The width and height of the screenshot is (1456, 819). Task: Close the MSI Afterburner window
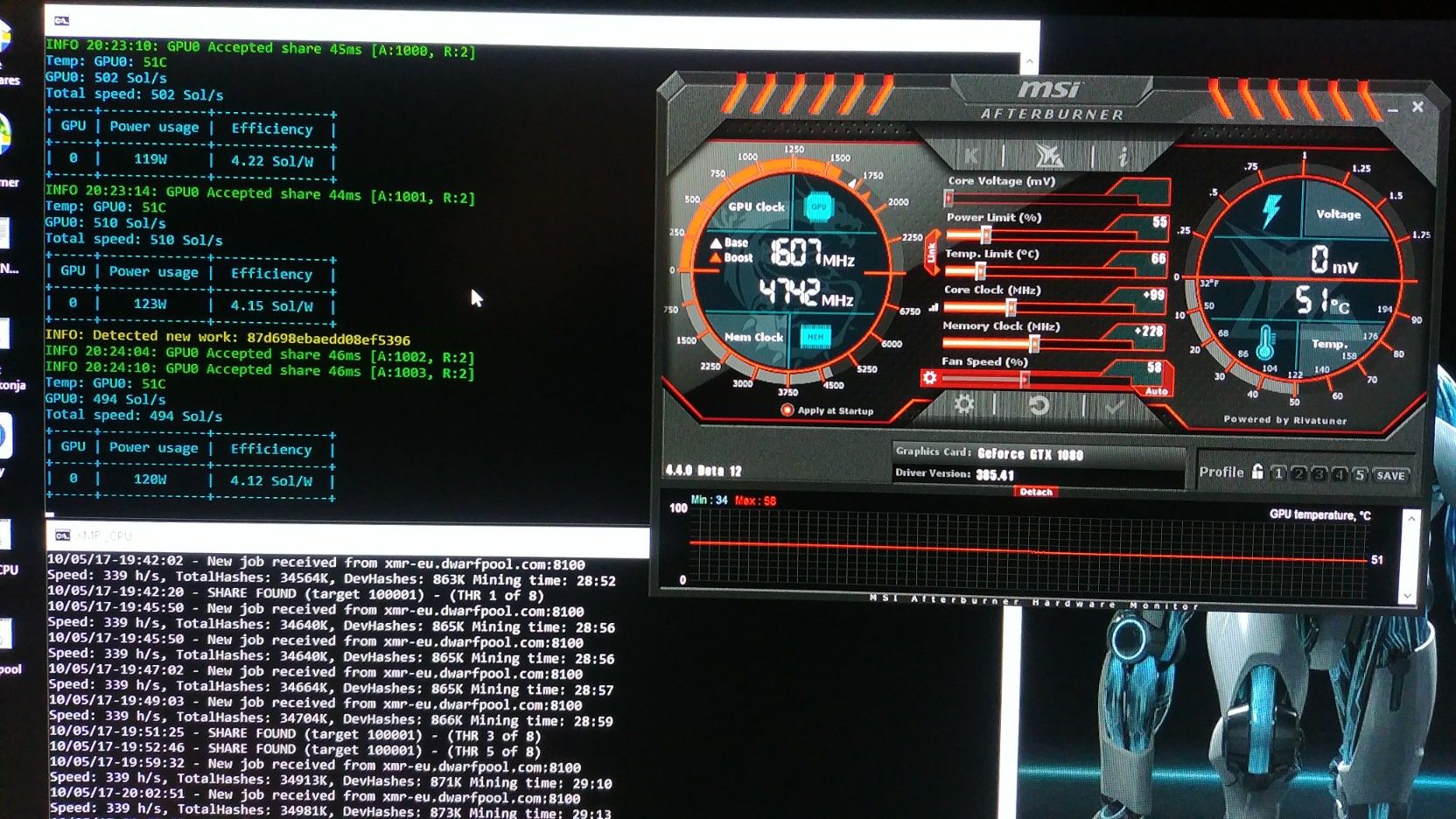1417,107
